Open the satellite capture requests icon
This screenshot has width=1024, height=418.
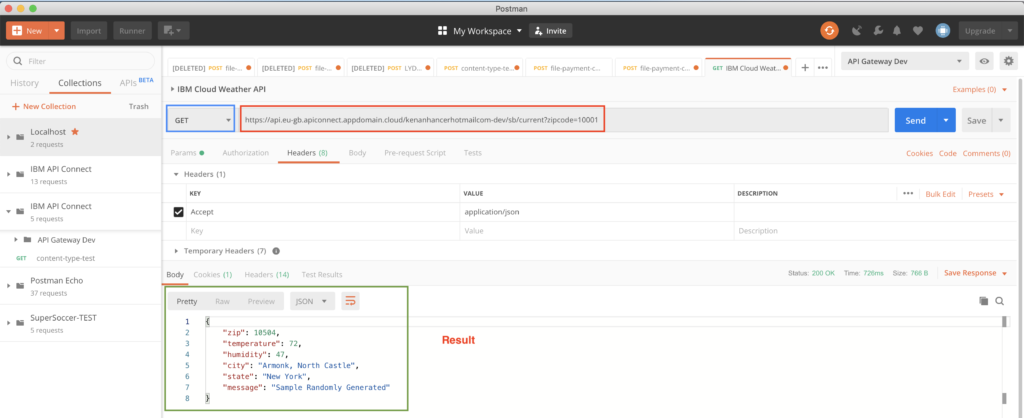[x=858, y=31]
